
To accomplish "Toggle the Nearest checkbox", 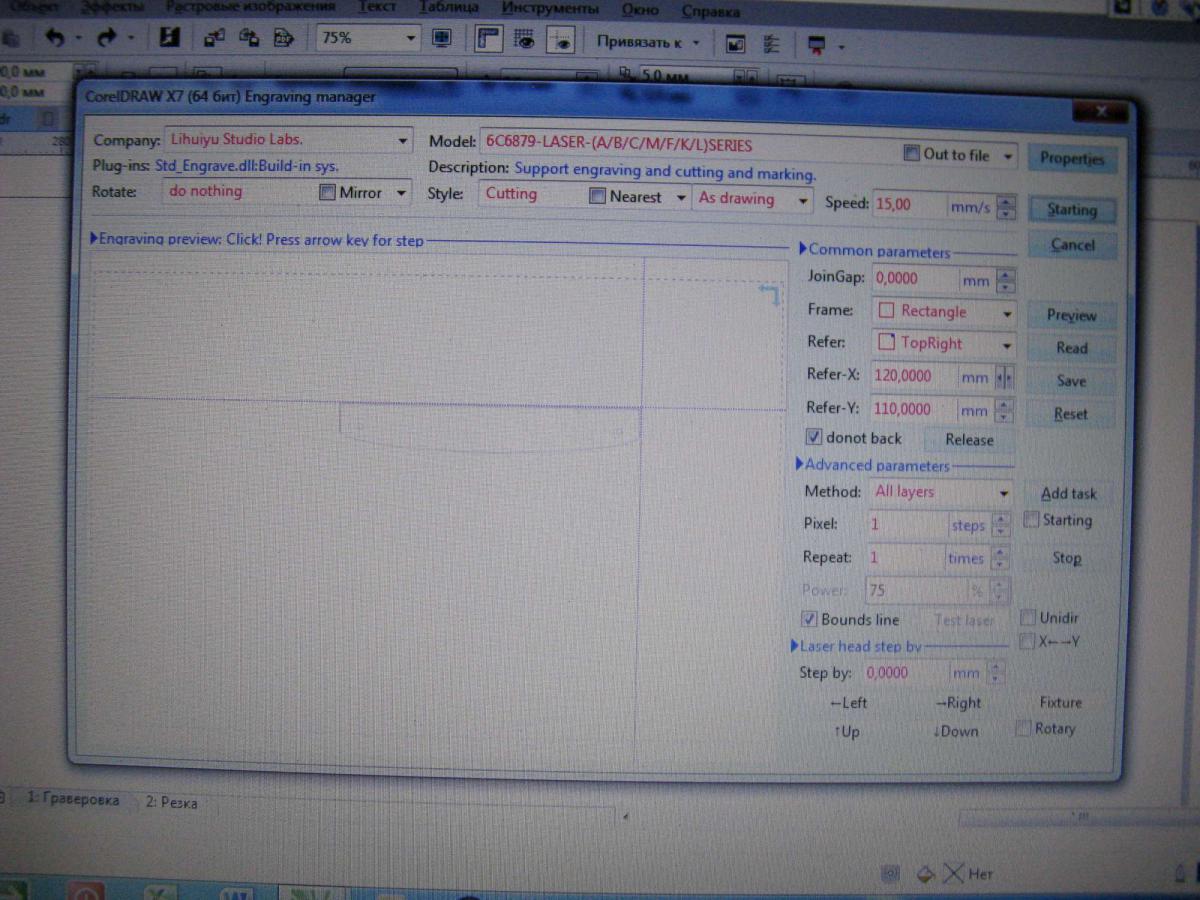I will coord(597,197).
